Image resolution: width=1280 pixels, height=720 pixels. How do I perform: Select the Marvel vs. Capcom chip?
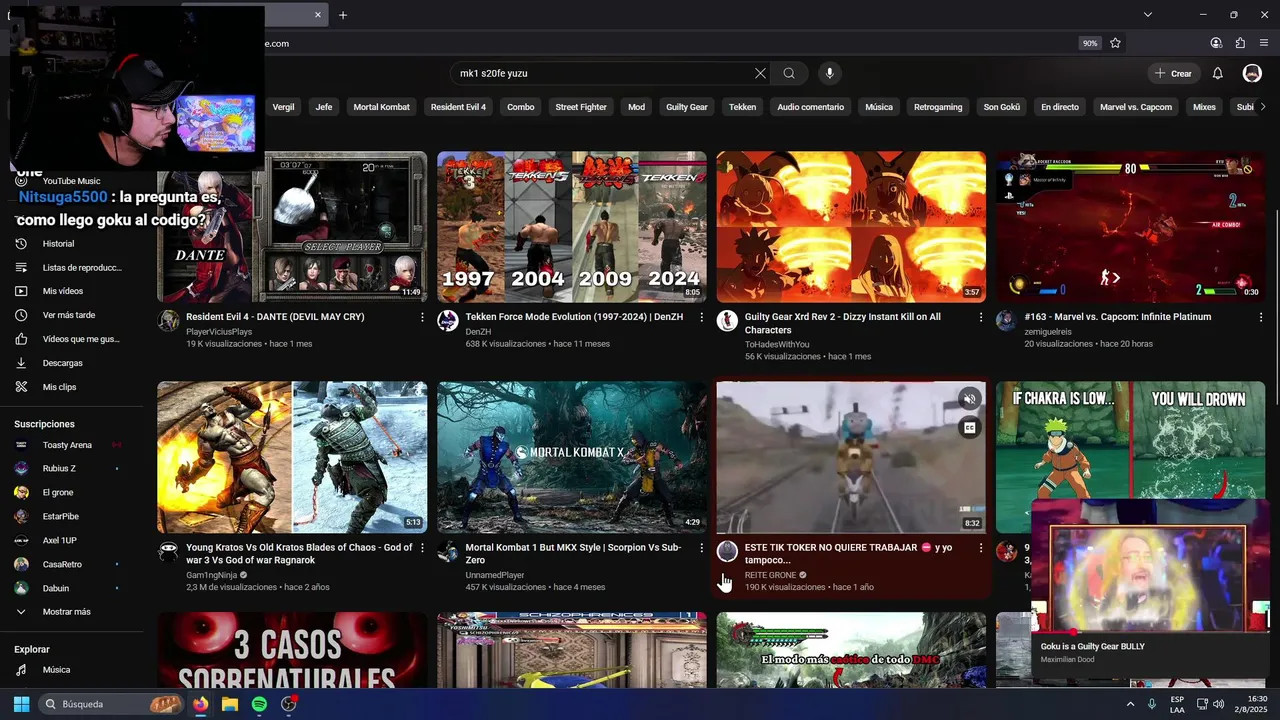click(1136, 107)
